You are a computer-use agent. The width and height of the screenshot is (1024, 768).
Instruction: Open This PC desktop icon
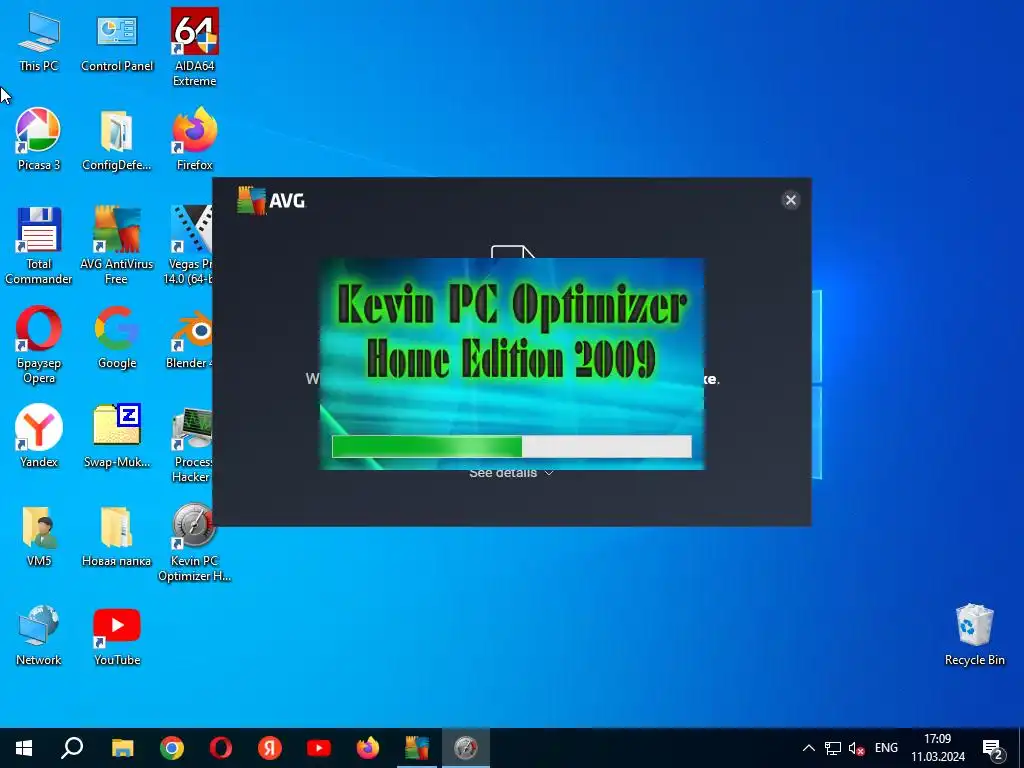[39, 42]
